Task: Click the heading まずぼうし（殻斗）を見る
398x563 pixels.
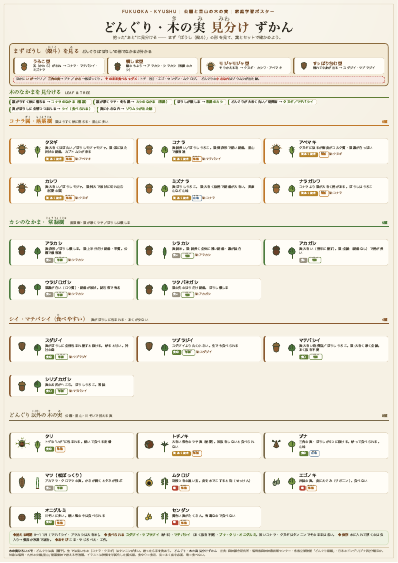Action: click(46, 51)
